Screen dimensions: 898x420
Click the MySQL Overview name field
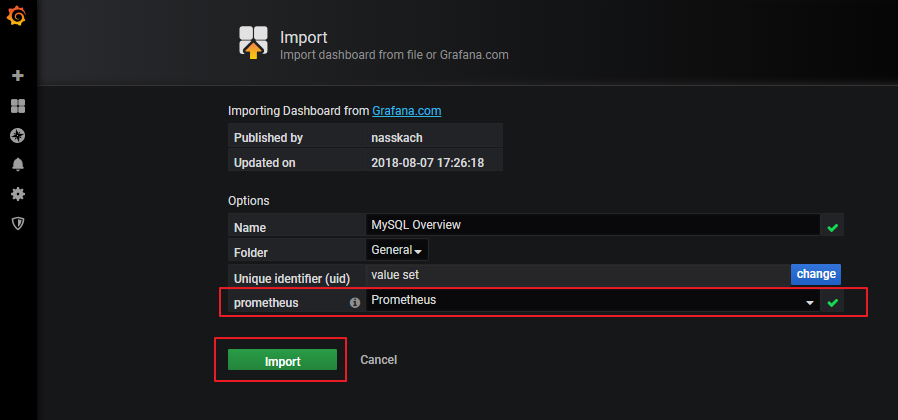(593, 225)
